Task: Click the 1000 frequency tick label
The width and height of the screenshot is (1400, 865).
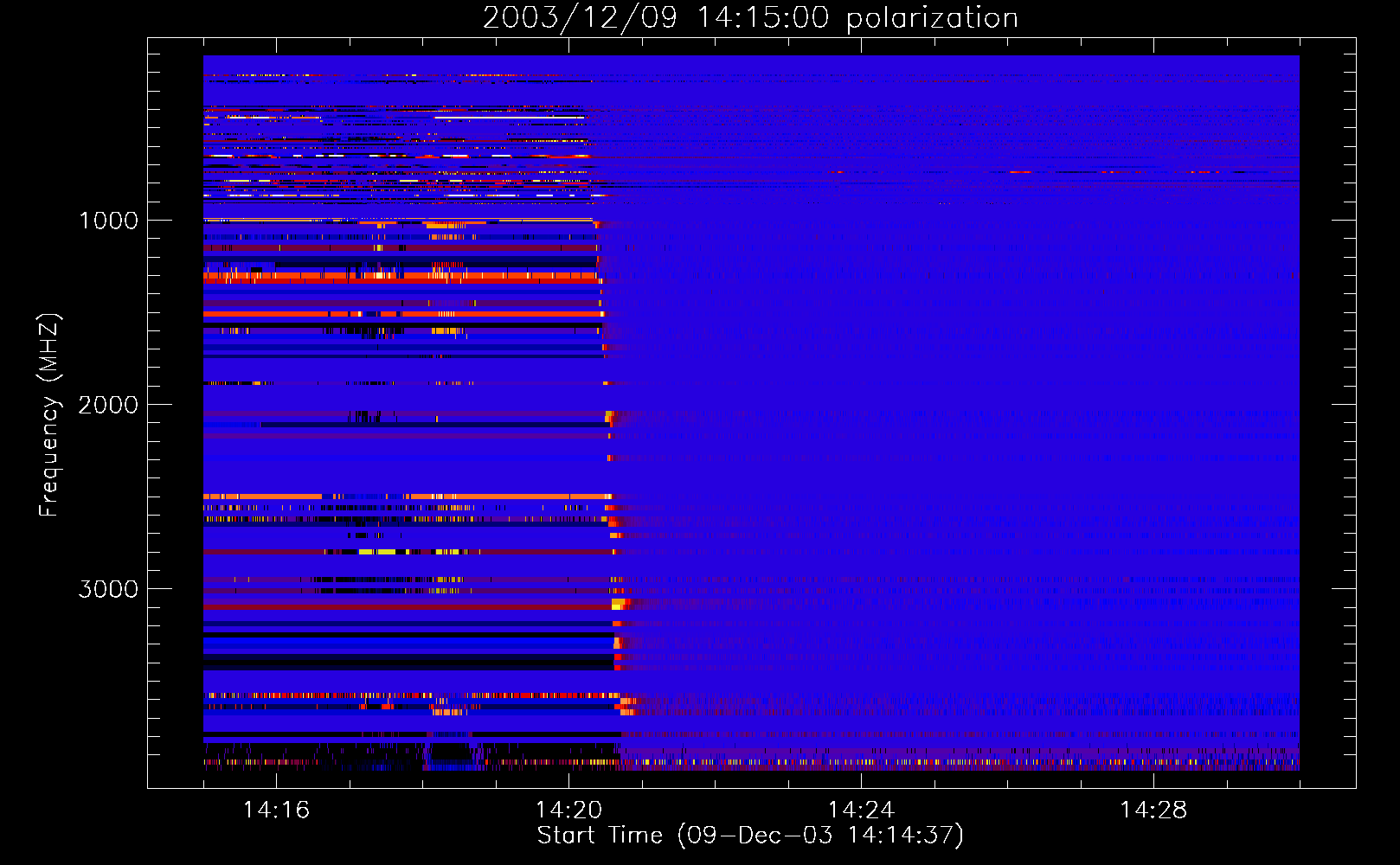Action: click(109, 221)
